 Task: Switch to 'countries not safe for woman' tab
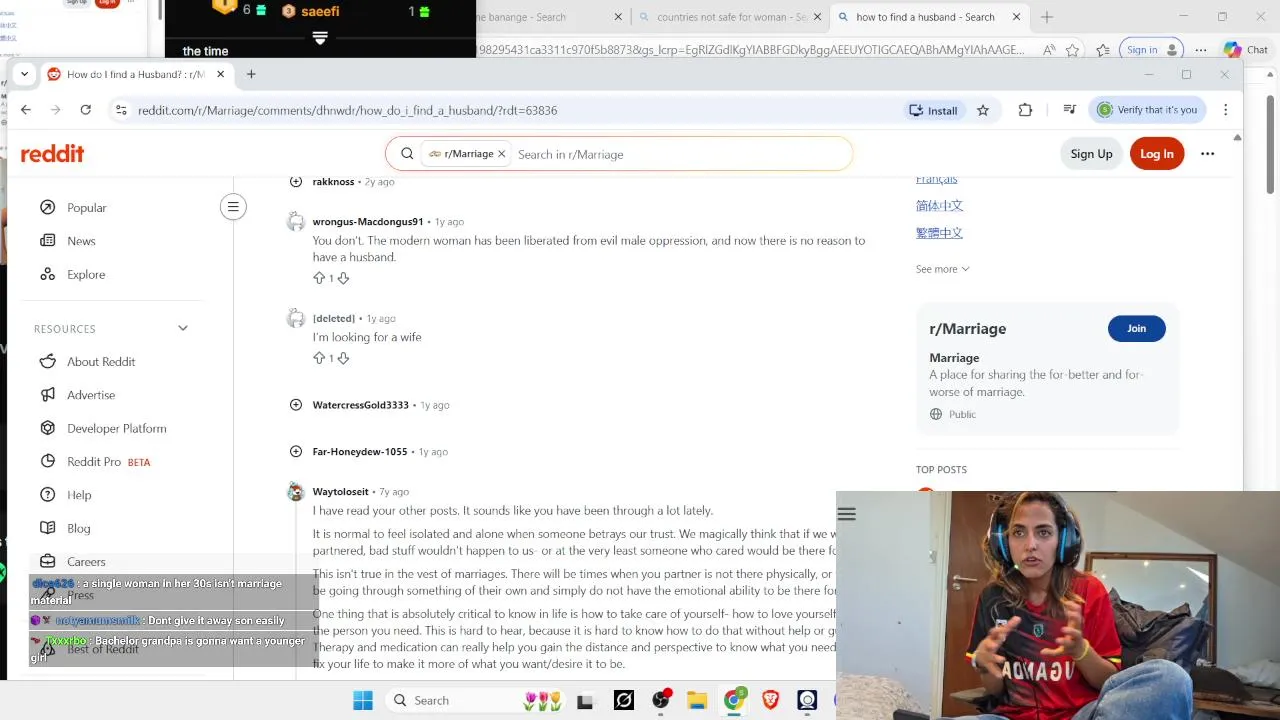730,17
